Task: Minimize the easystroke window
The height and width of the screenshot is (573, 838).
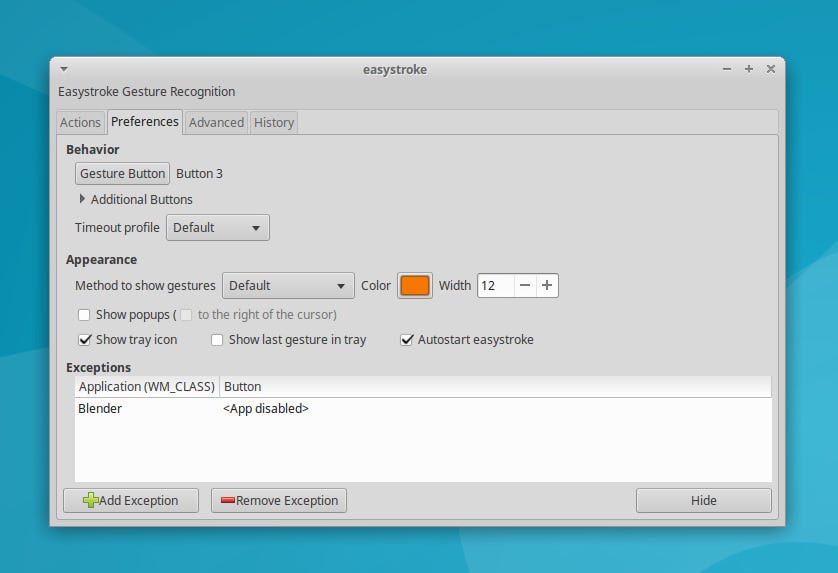Action: pos(727,69)
